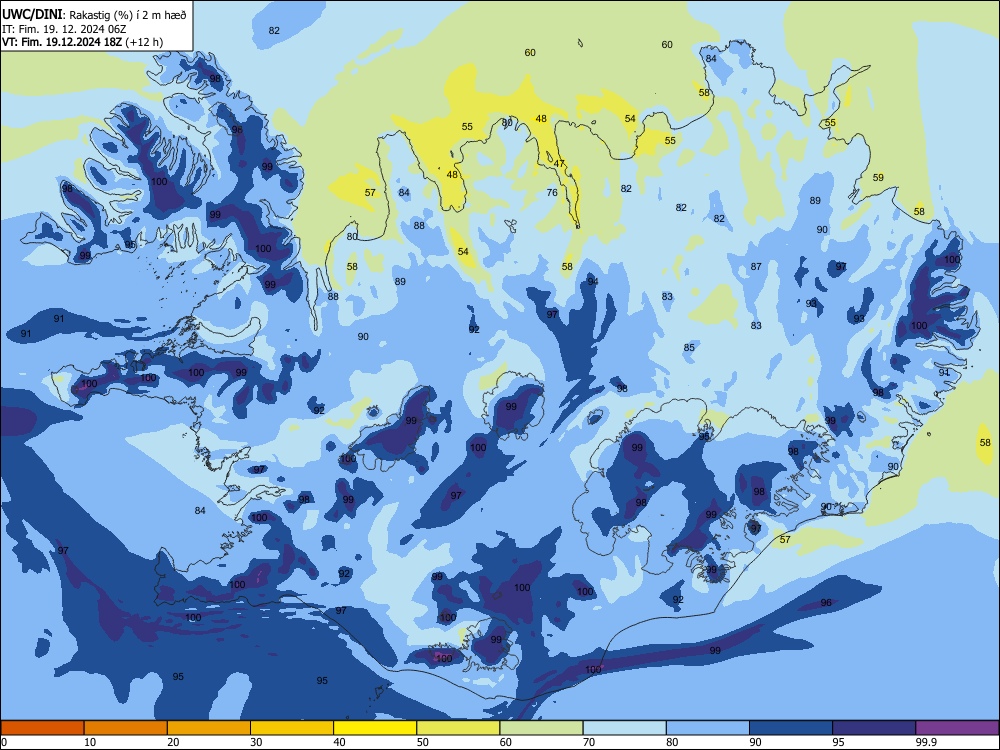
Task: Click the legend label "10"
Action: click(x=90, y=742)
